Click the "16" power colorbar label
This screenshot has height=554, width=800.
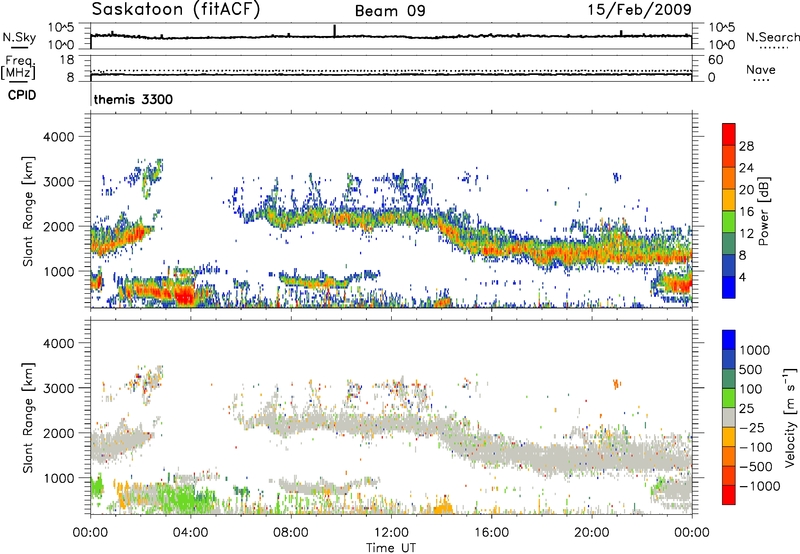tap(746, 212)
